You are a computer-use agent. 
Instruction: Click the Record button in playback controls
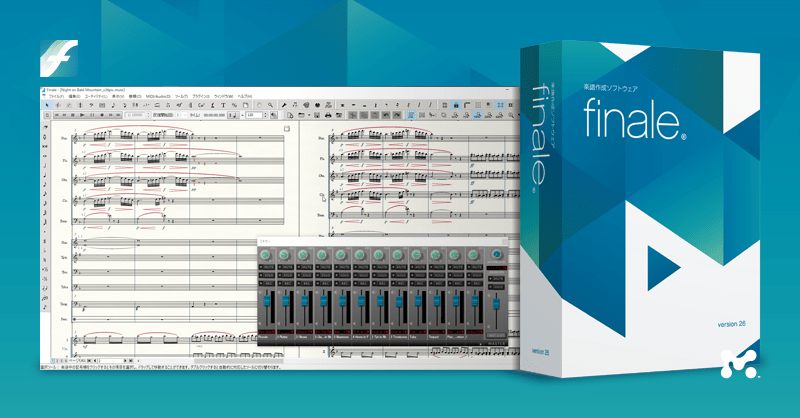pos(102,115)
